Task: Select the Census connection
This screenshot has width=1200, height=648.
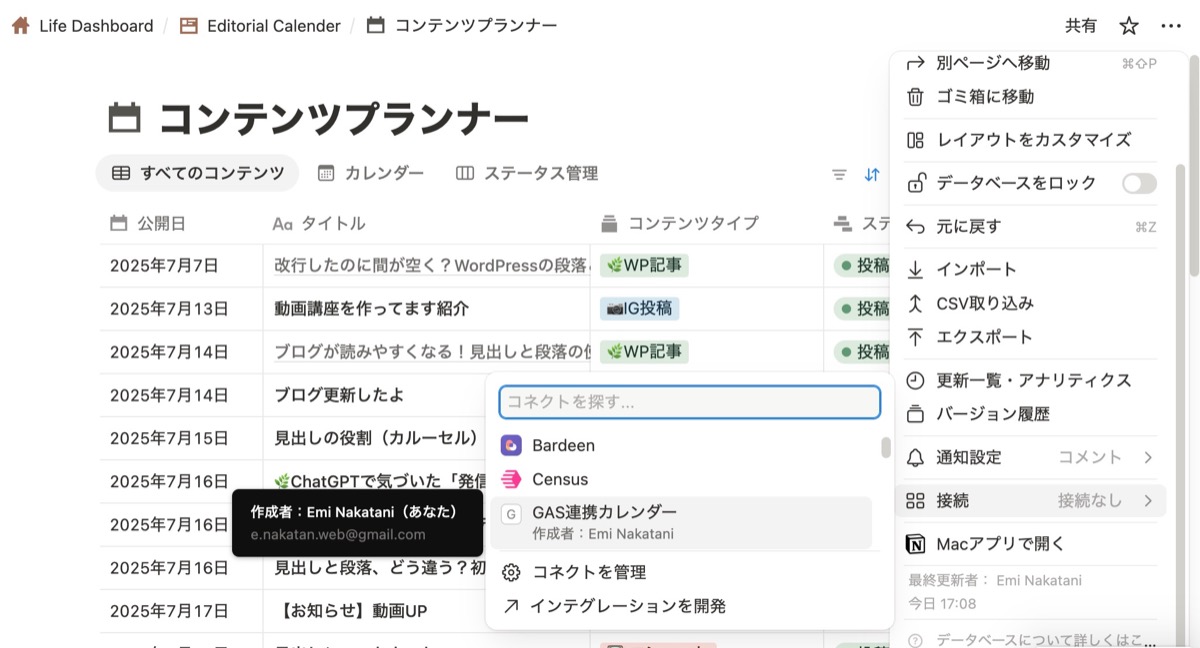Action: (x=560, y=479)
